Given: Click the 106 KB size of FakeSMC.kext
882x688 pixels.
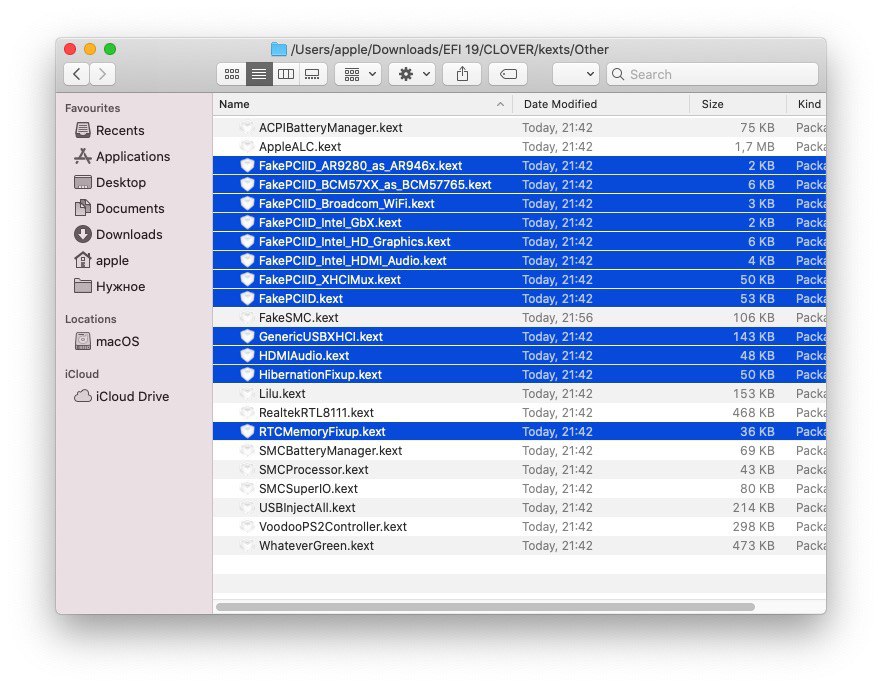Looking at the screenshot, I should [753, 318].
